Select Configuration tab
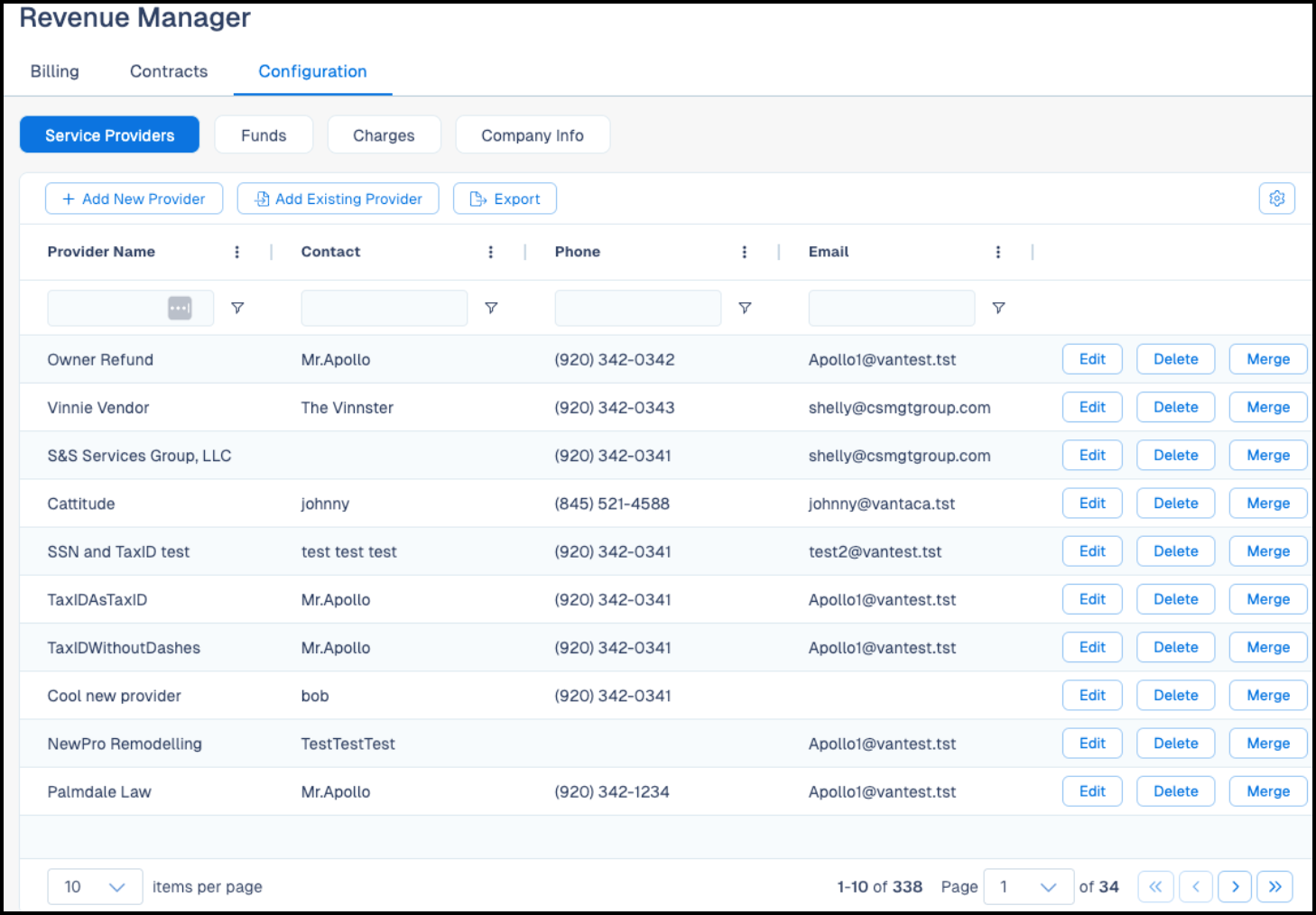1316x915 pixels. [x=312, y=71]
